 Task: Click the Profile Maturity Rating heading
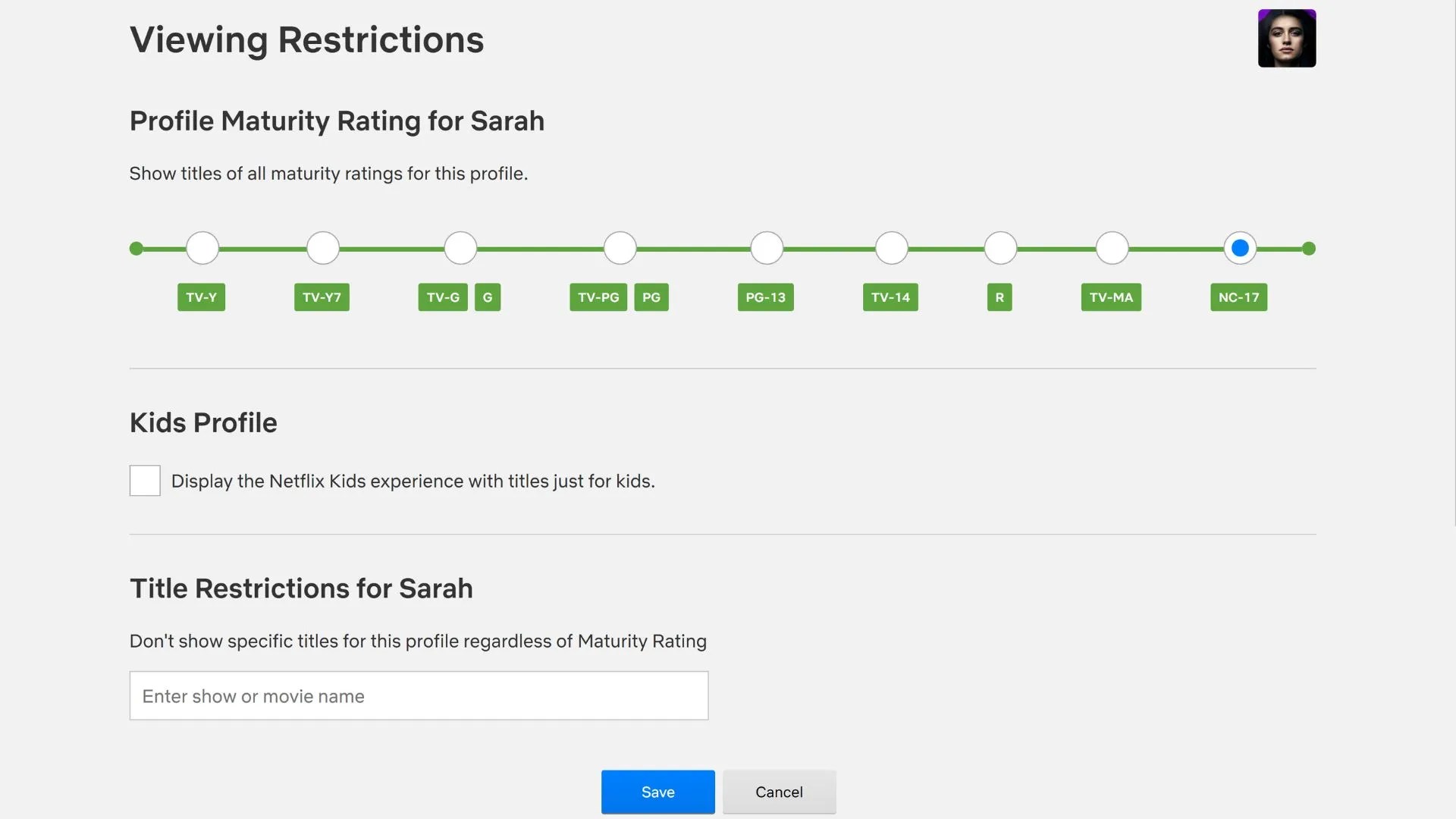click(337, 121)
